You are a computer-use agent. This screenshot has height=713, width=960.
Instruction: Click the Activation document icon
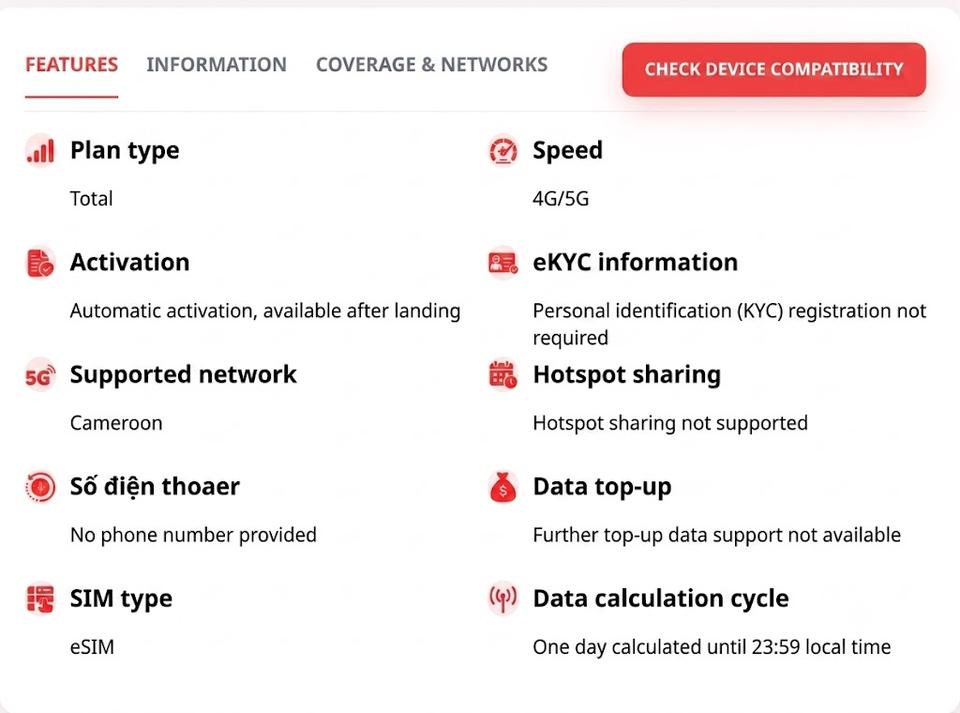tap(40, 263)
